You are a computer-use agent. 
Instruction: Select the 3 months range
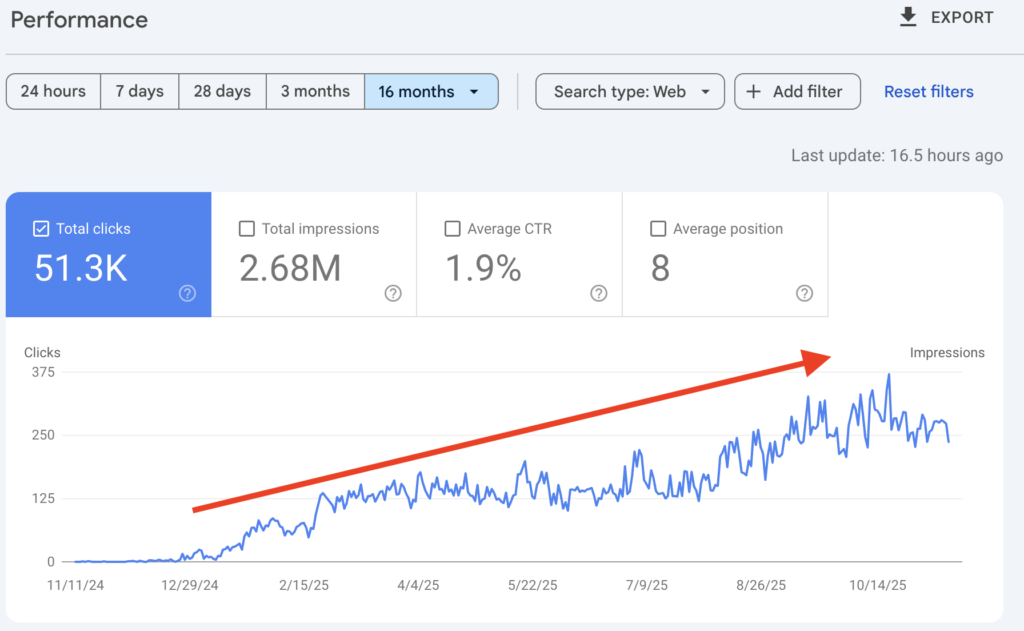(x=315, y=91)
